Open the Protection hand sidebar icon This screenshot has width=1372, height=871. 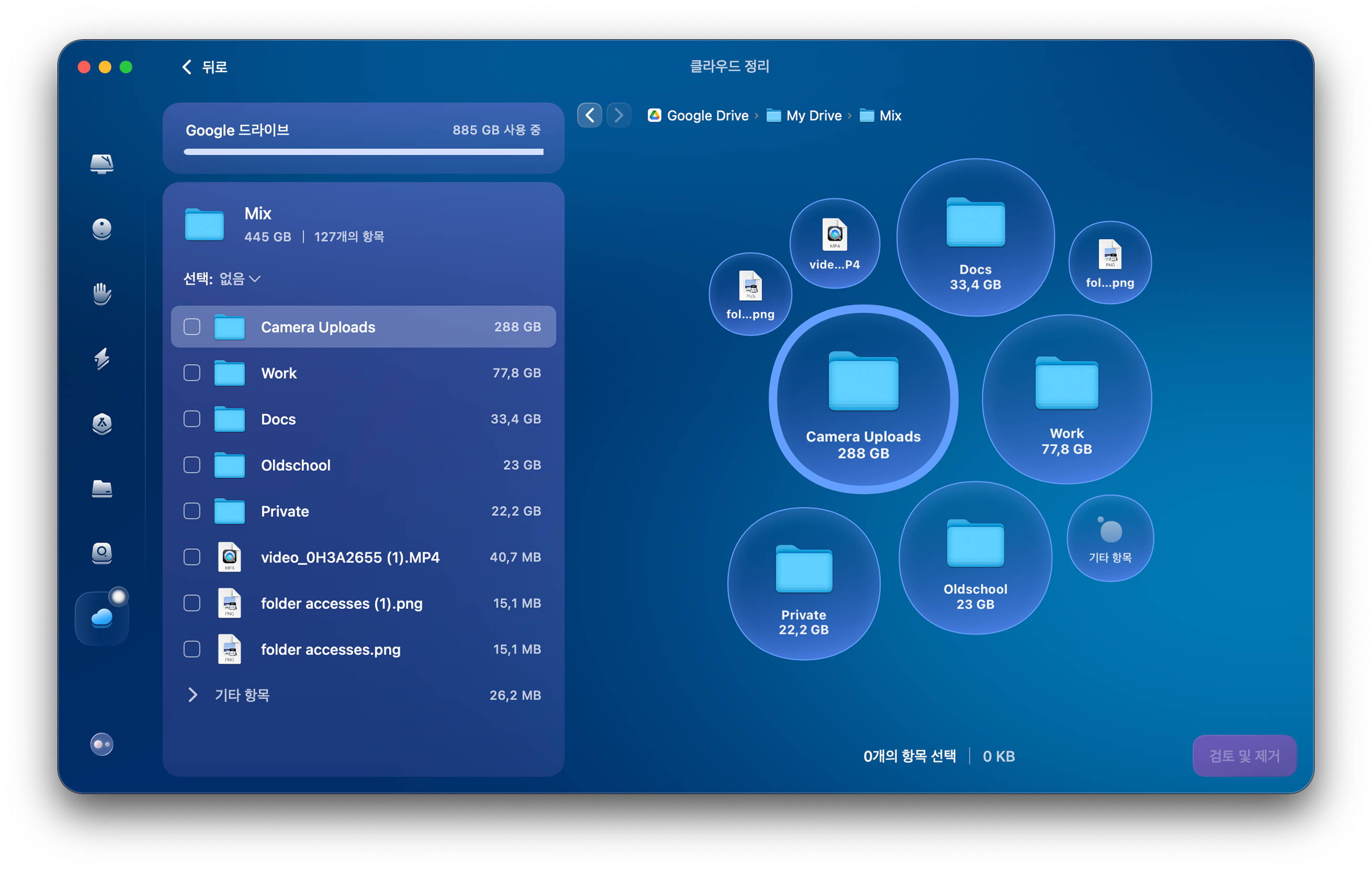pos(101,294)
